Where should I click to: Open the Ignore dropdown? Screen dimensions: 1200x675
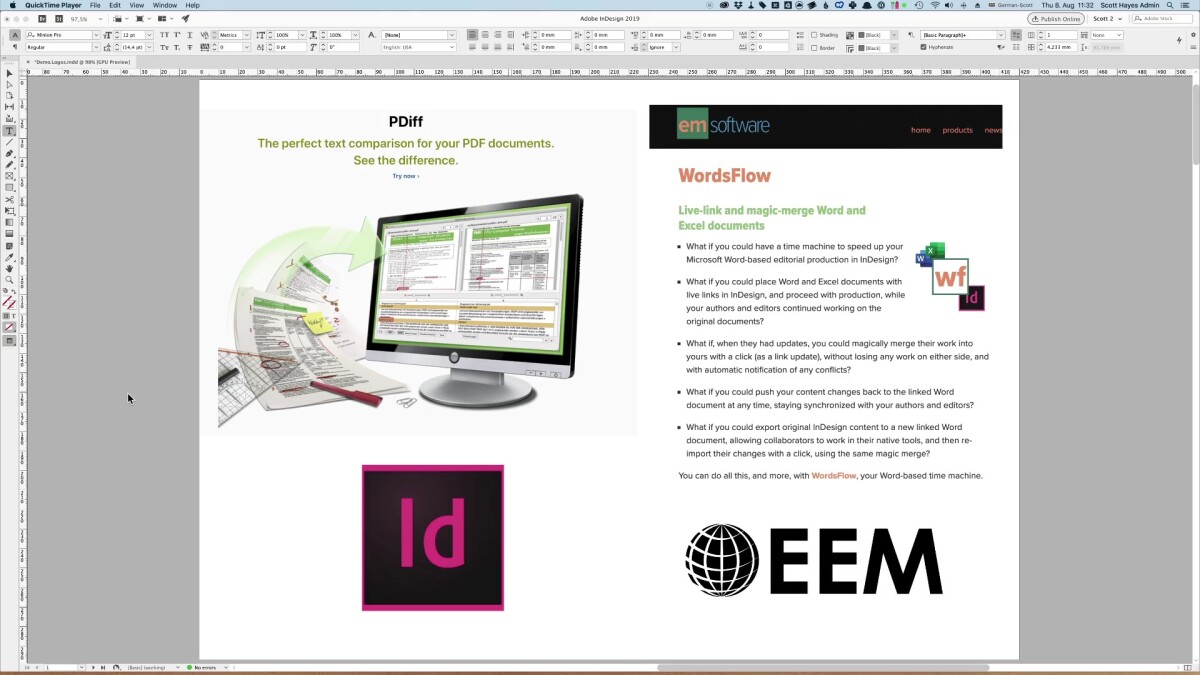(x=676, y=47)
